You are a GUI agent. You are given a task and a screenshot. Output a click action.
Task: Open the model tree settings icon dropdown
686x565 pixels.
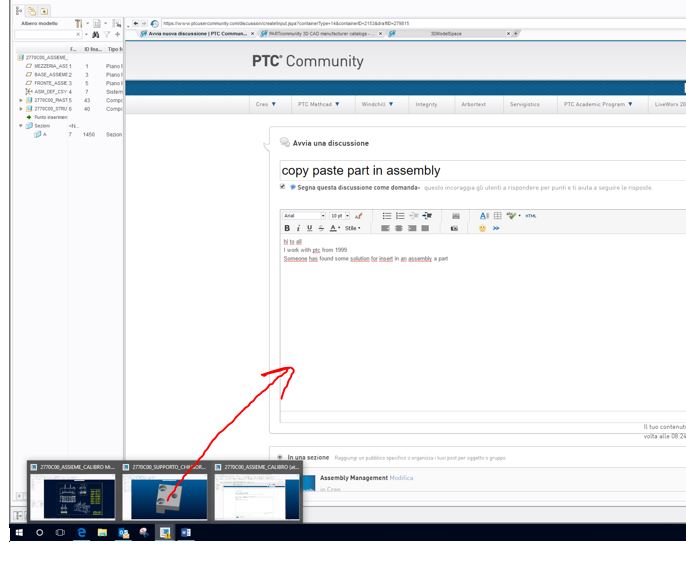coord(80,23)
